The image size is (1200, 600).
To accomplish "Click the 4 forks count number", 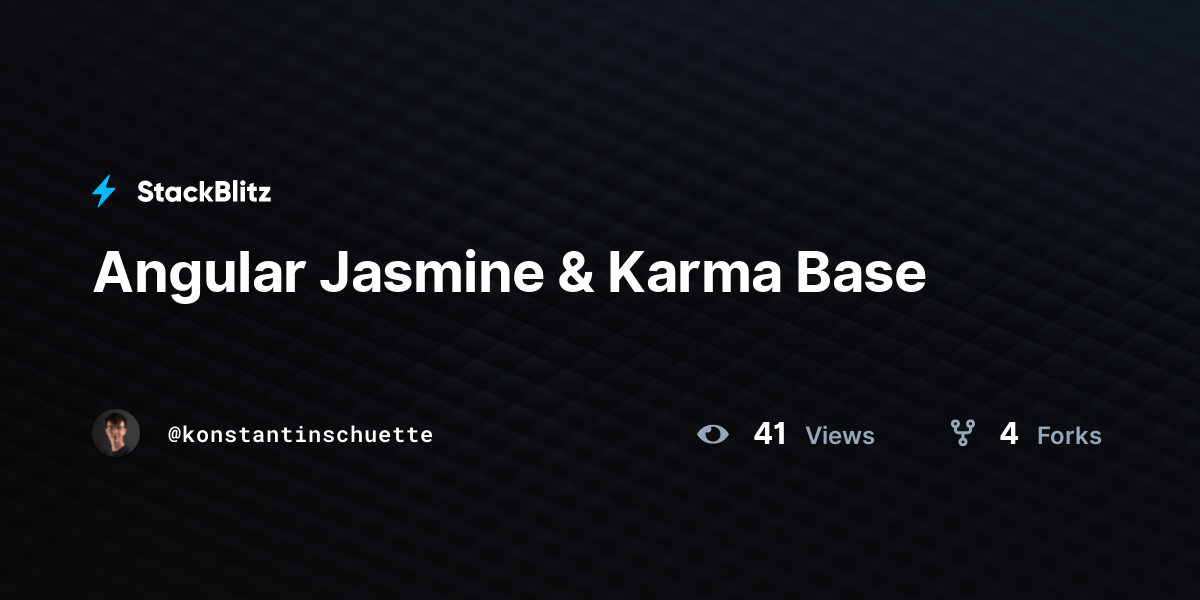I will click(1009, 434).
